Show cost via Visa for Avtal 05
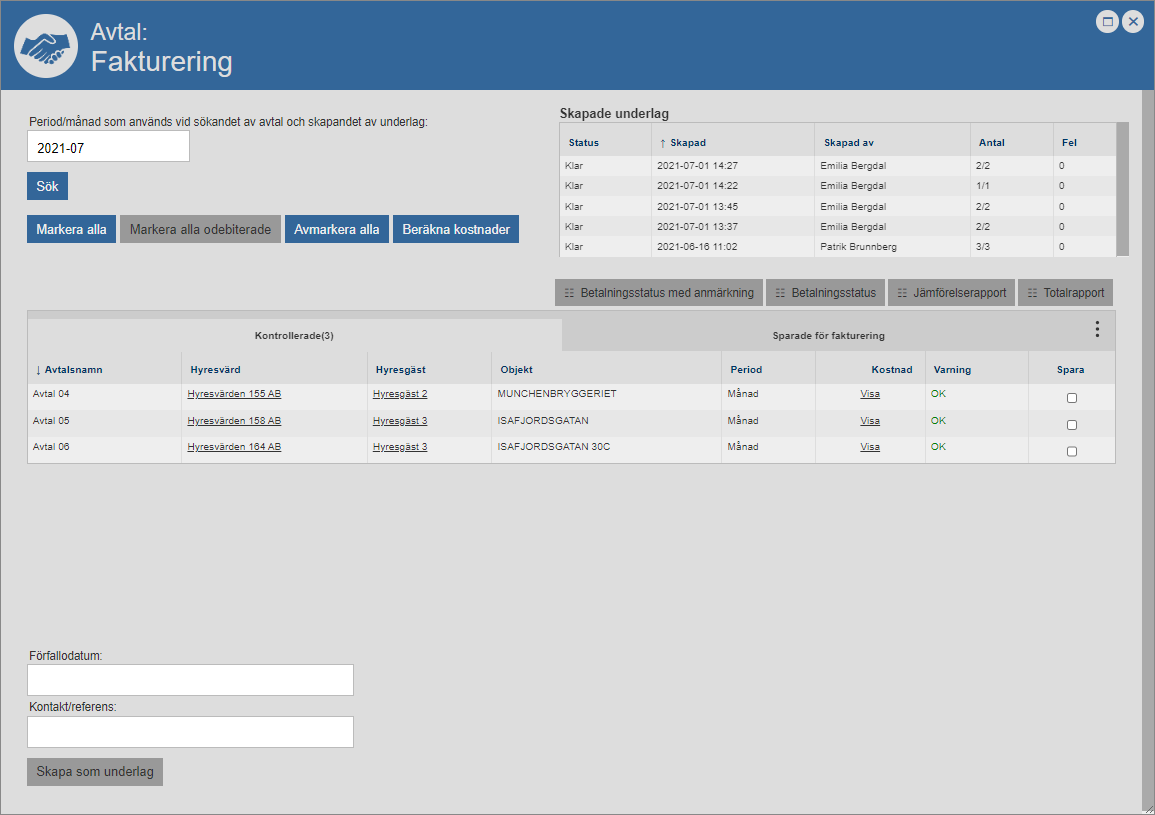1155x815 pixels. [x=870, y=421]
